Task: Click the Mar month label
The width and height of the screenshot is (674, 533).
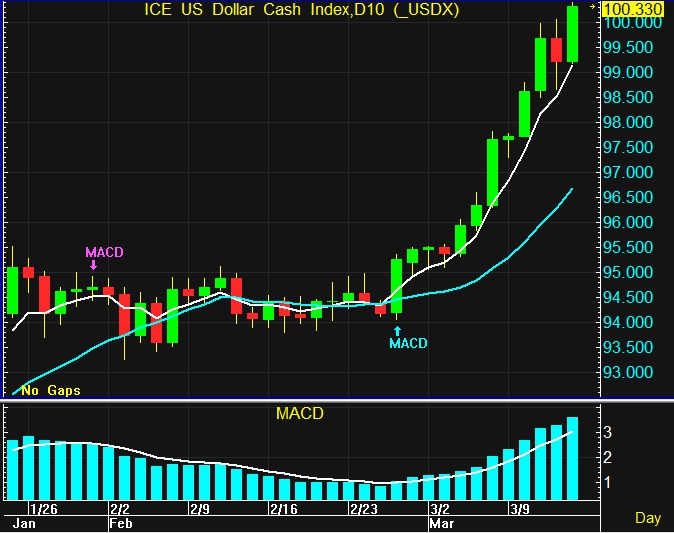Action: [x=442, y=524]
